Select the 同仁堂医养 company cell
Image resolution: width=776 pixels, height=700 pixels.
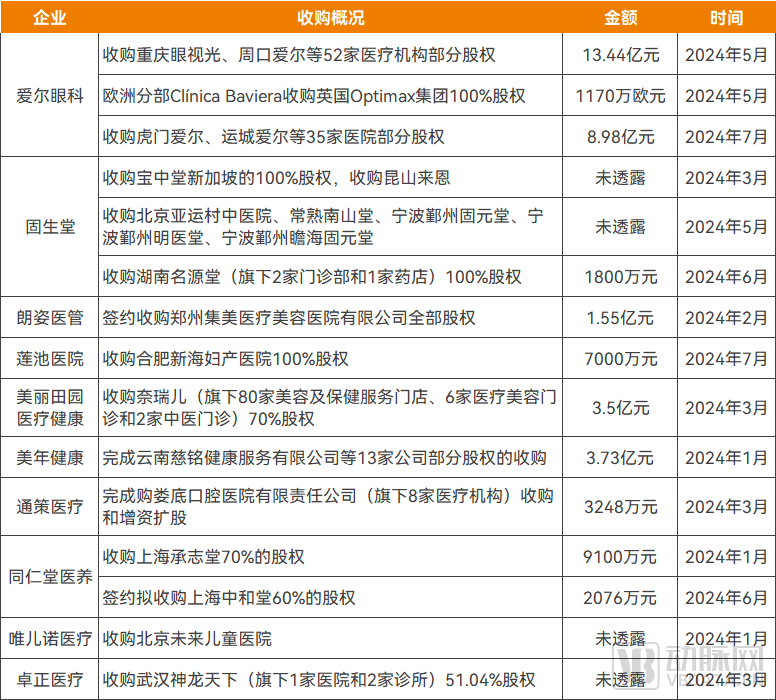point(49,577)
